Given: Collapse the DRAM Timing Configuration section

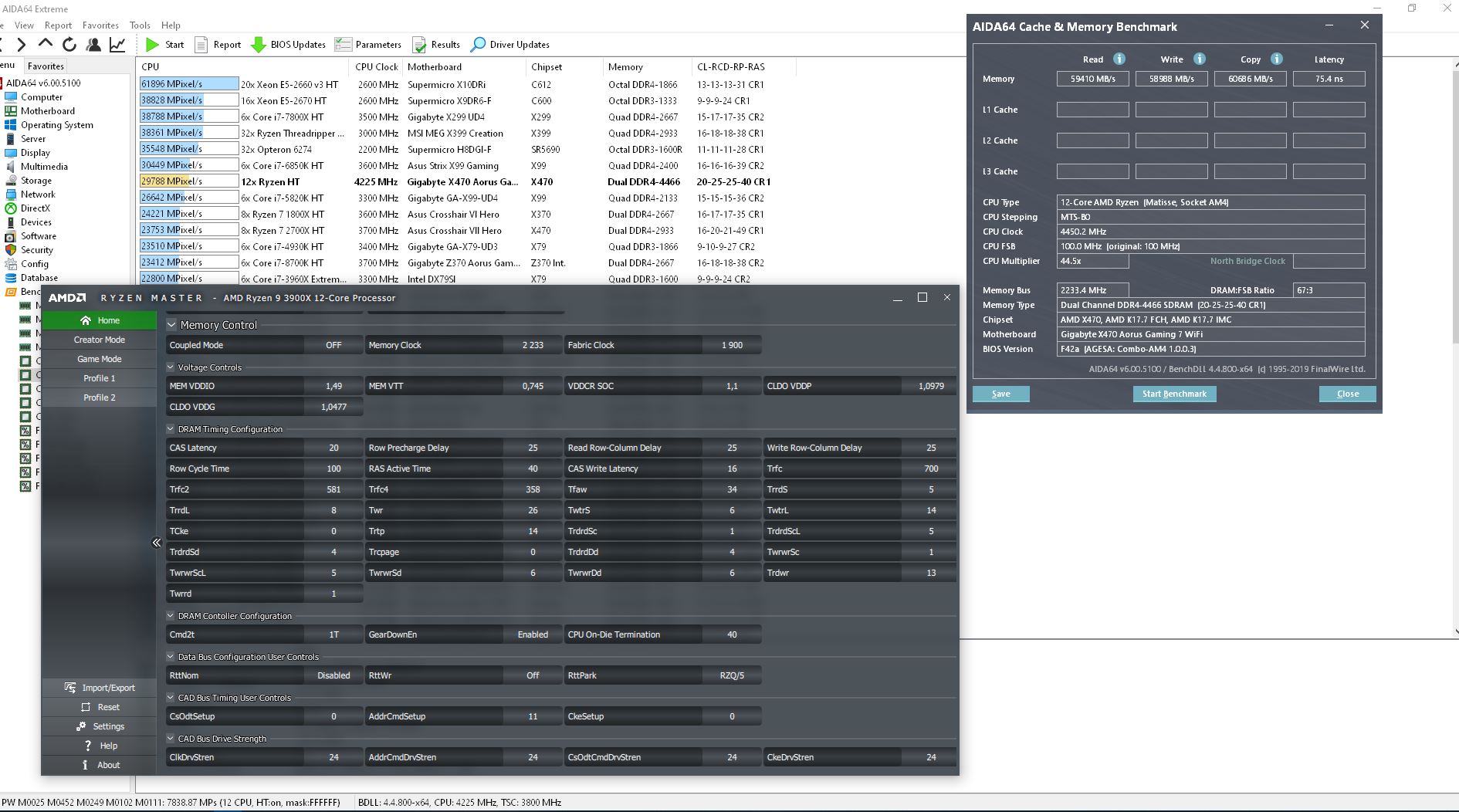Looking at the screenshot, I should pyautogui.click(x=171, y=429).
